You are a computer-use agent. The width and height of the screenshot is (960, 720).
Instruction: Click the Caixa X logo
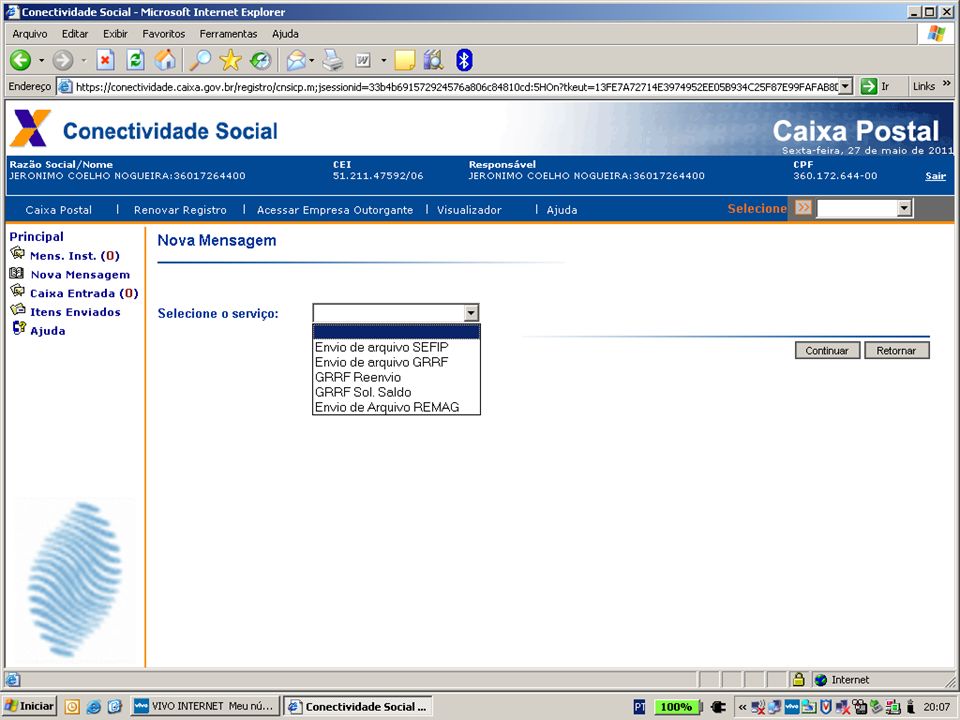(x=30, y=128)
